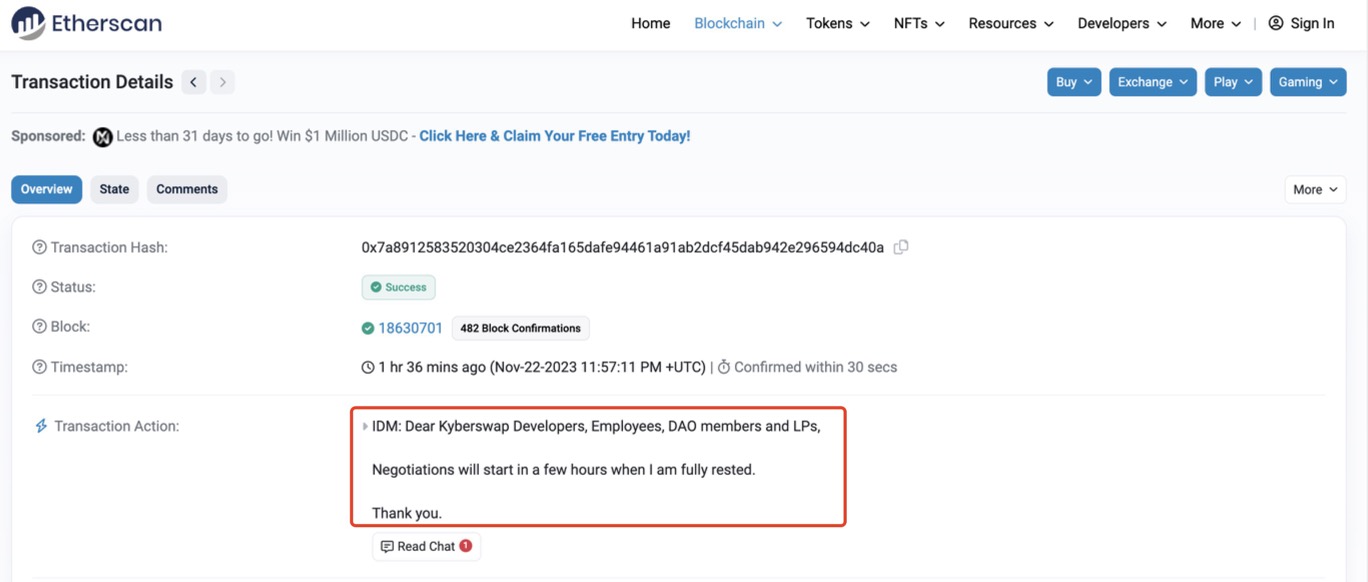Open the More options dropdown on tabs row
1368x582 pixels.
(1314, 189)
